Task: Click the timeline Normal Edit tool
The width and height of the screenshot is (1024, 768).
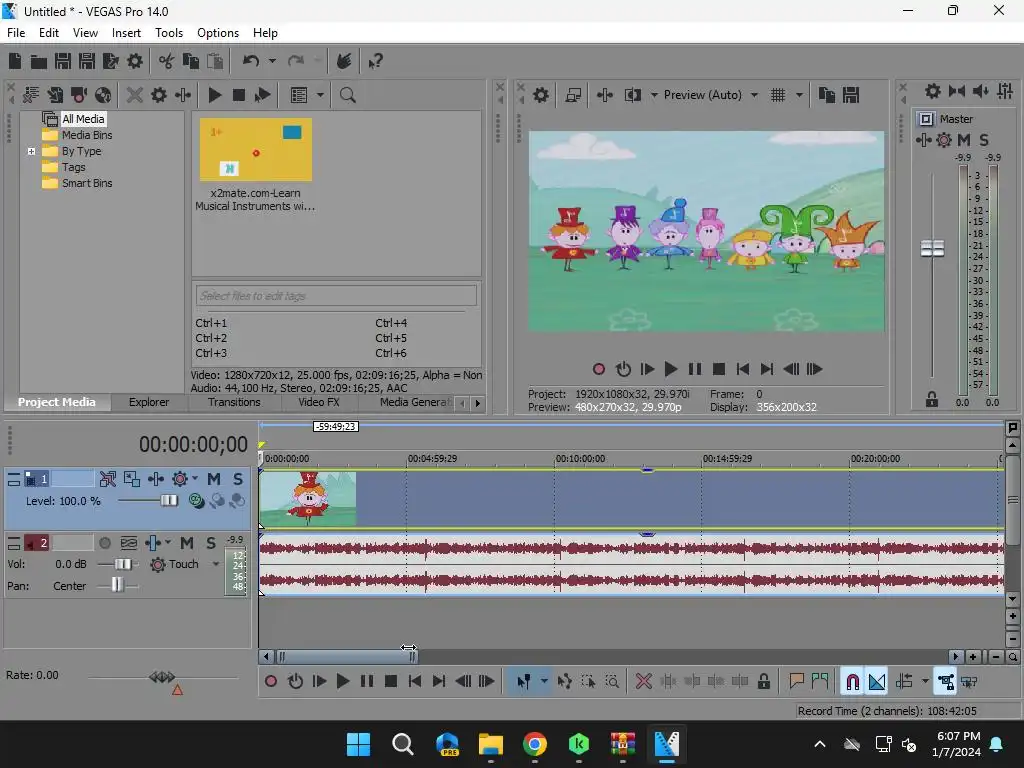Action: point(524,682)
